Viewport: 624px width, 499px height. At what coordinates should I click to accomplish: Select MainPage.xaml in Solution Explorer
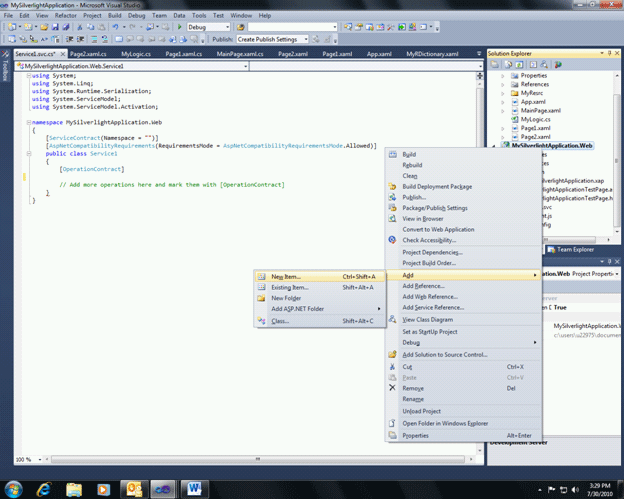point(540,110)
